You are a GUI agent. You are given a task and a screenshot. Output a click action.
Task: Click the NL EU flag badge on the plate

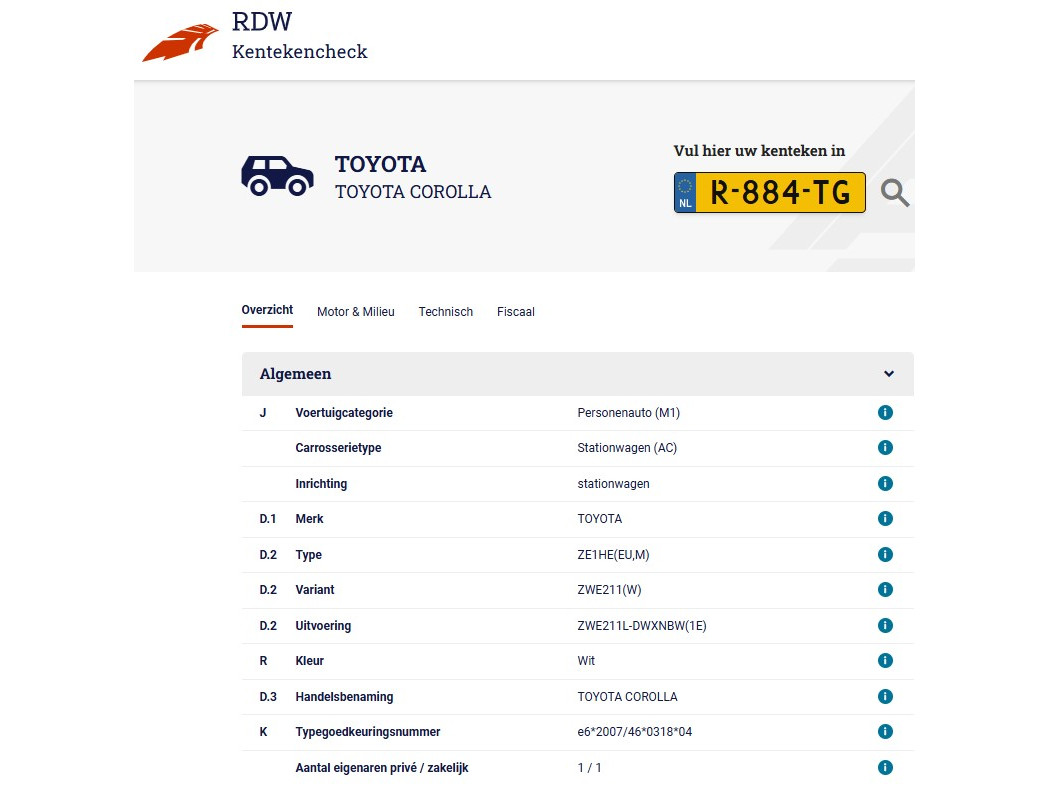(x=685, y=192)
